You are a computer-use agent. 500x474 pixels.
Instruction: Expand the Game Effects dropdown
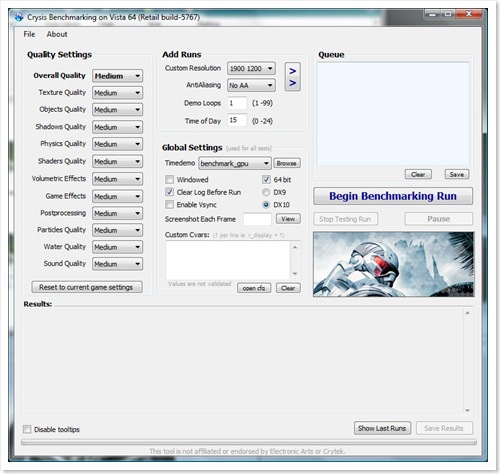[x=117, y=196]
